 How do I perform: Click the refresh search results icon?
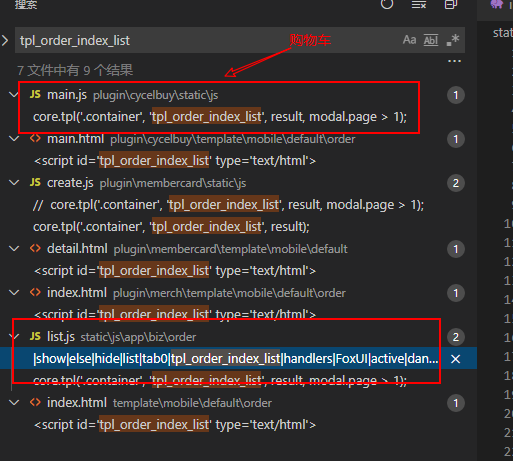click(387, 4)
